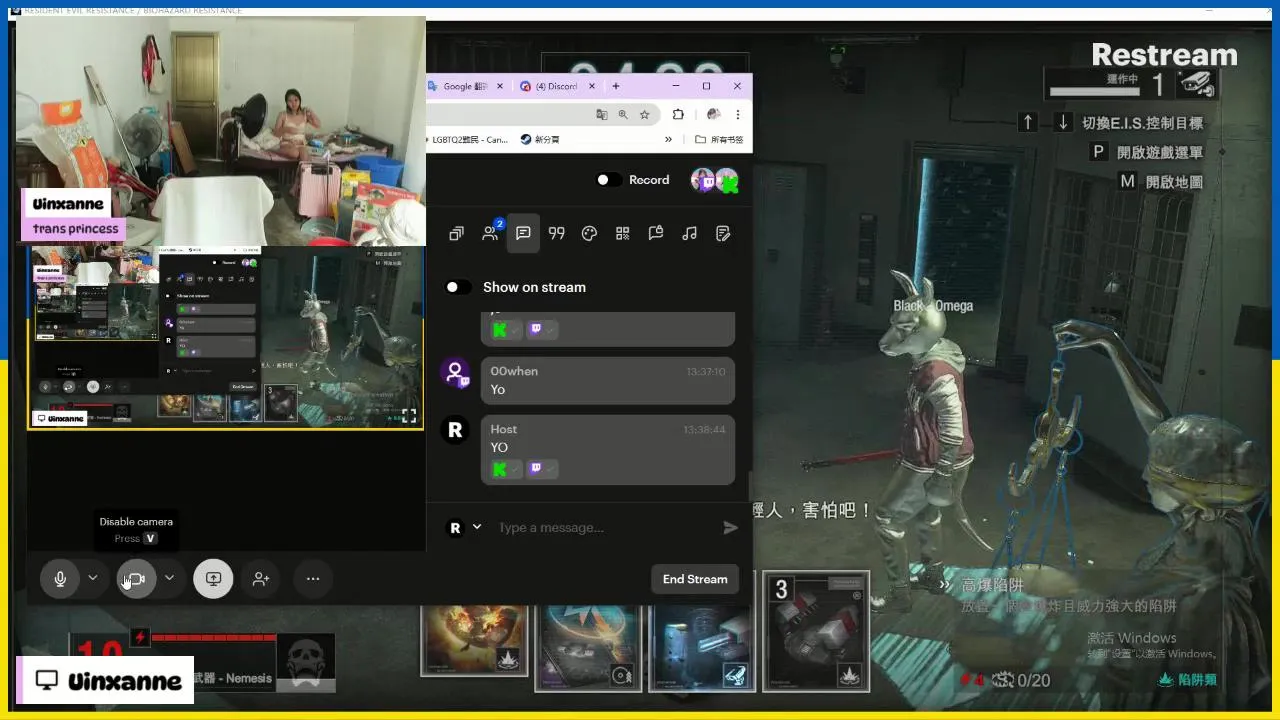Click the 13:38:44 timestamp on Host message
The image size is (1280, 720).
tap(704, 429)
